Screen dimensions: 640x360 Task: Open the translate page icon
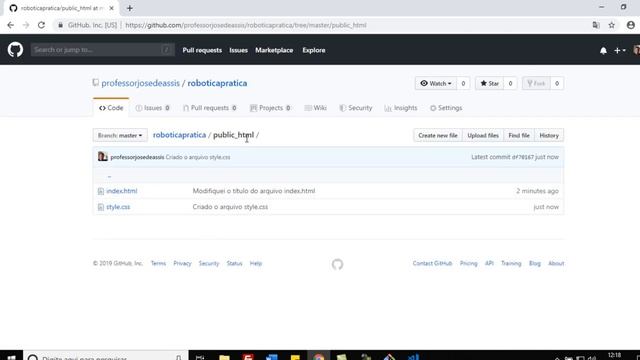(x=596, y=25)
